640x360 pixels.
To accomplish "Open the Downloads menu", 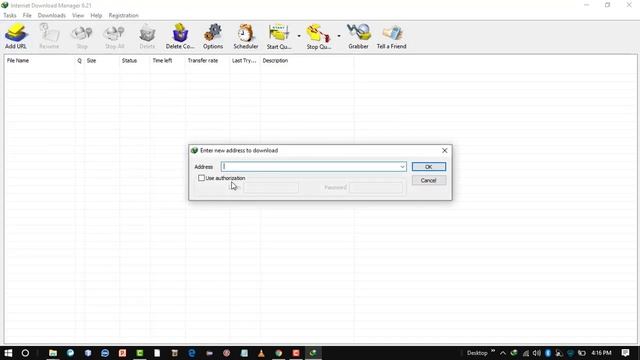I will point(51,16).
